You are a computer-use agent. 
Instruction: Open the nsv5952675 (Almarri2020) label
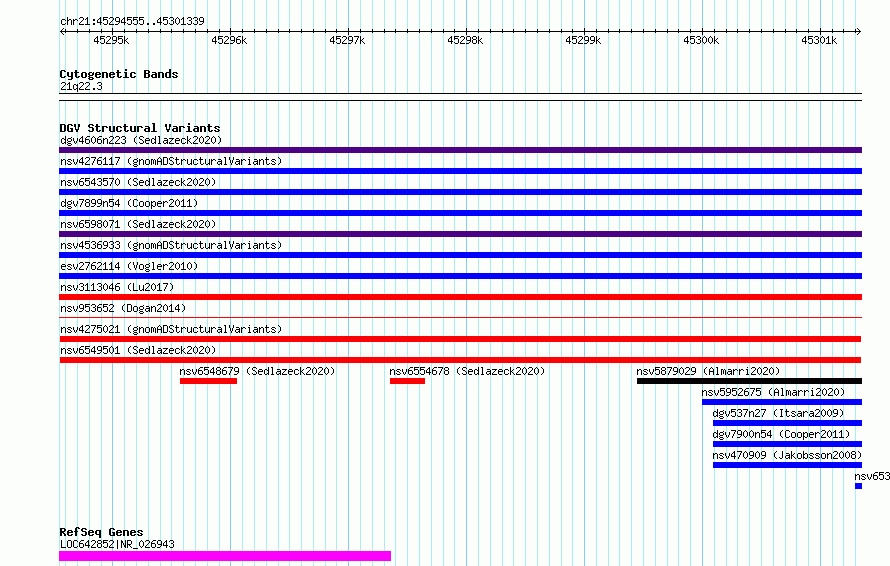(x=773, y=392)
